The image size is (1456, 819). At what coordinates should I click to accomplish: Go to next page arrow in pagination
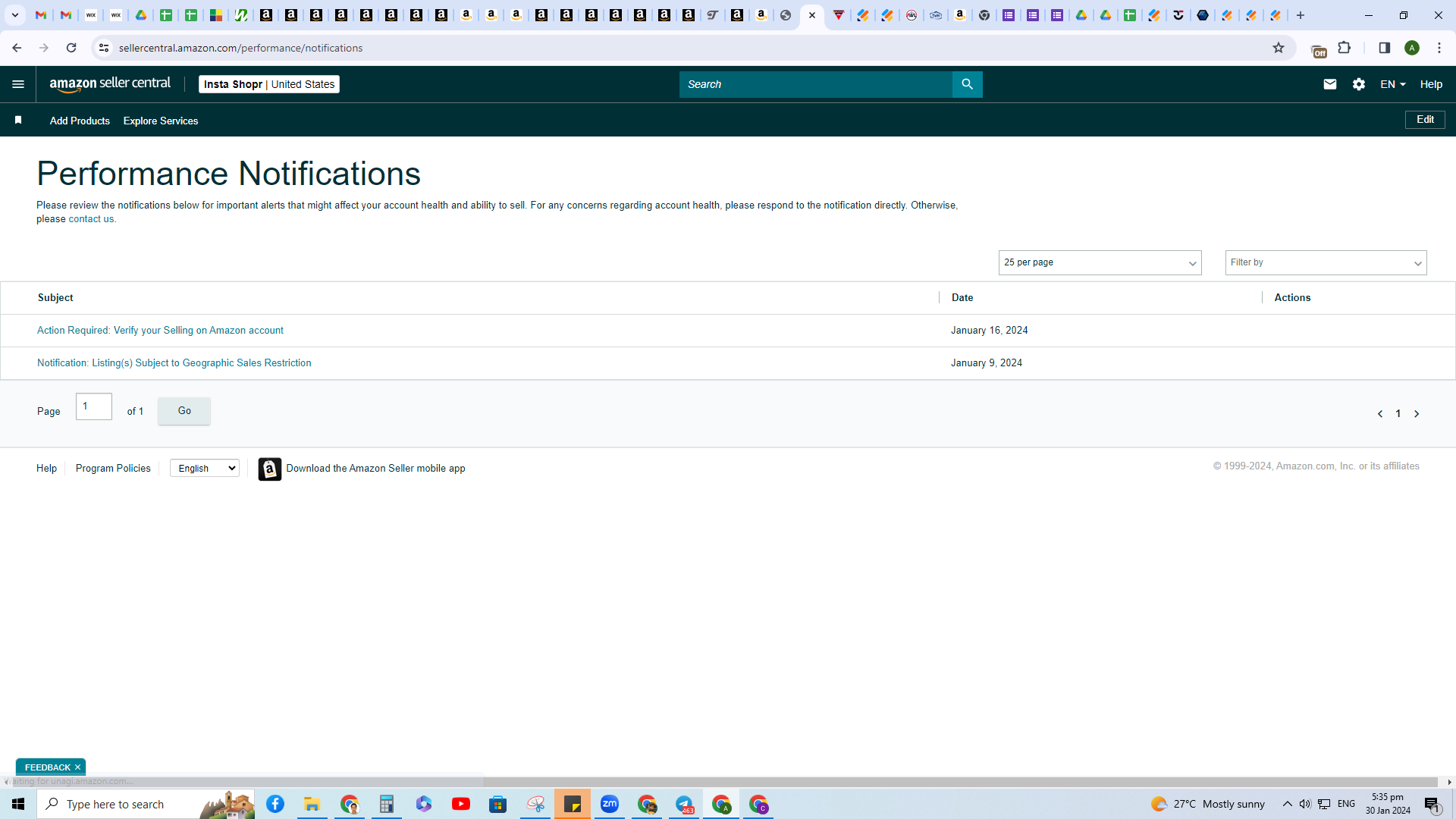(1417, 414)
